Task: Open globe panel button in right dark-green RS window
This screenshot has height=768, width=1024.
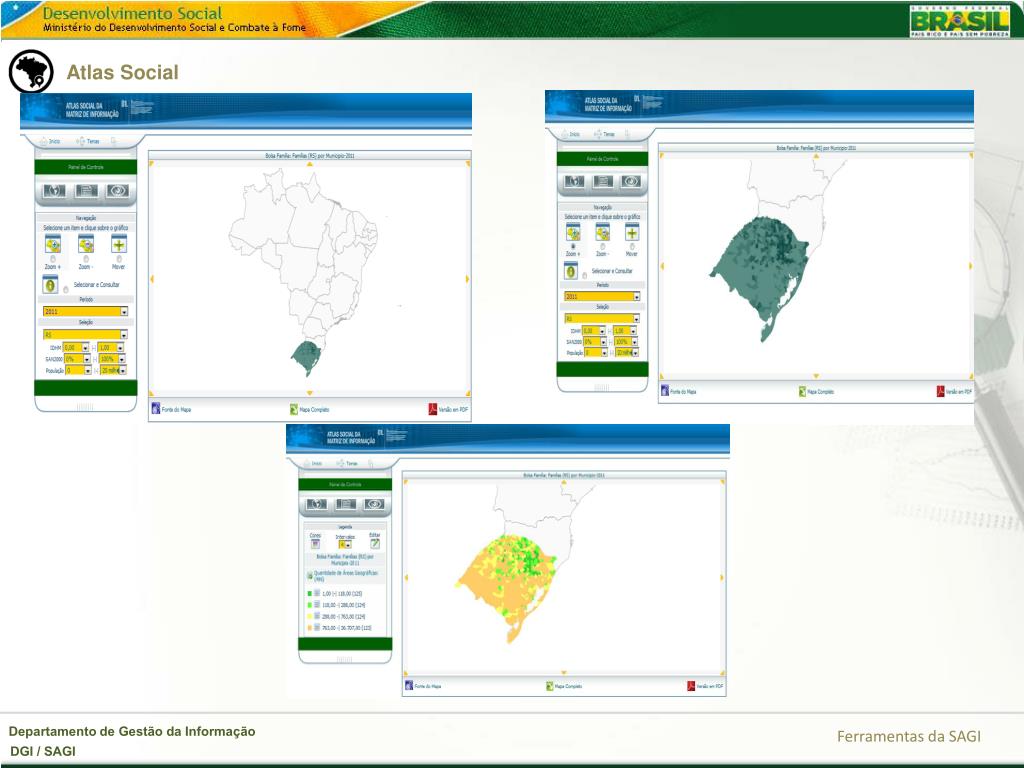Action: coord(574,181)
